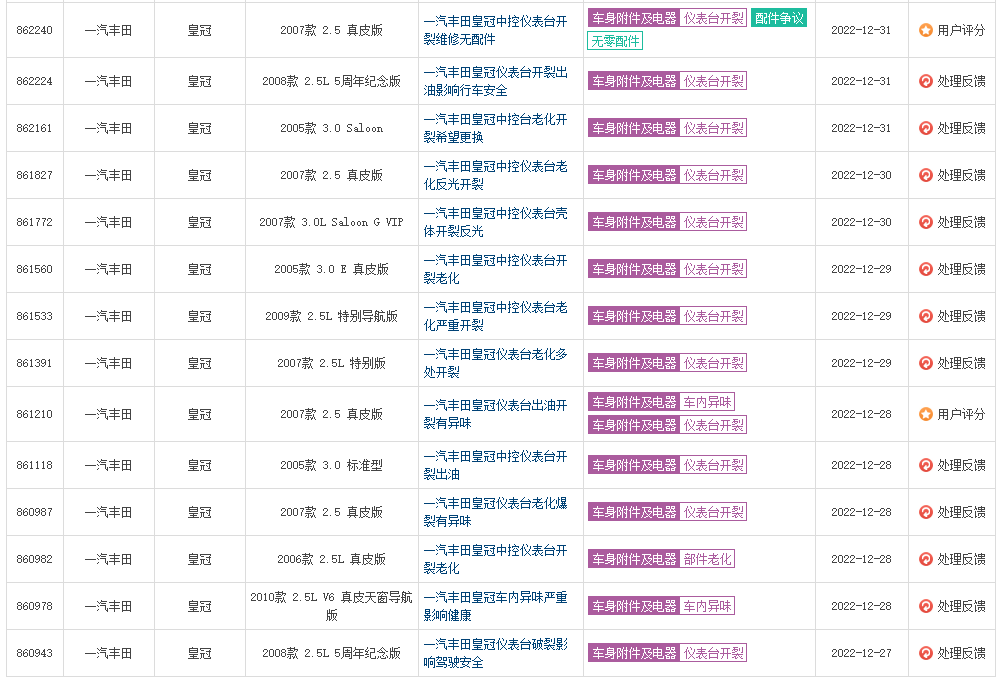Click the feedback icon in row 861560
Image resolution: width=1000 pixels, height=683 pixels.
coord(925,269)
